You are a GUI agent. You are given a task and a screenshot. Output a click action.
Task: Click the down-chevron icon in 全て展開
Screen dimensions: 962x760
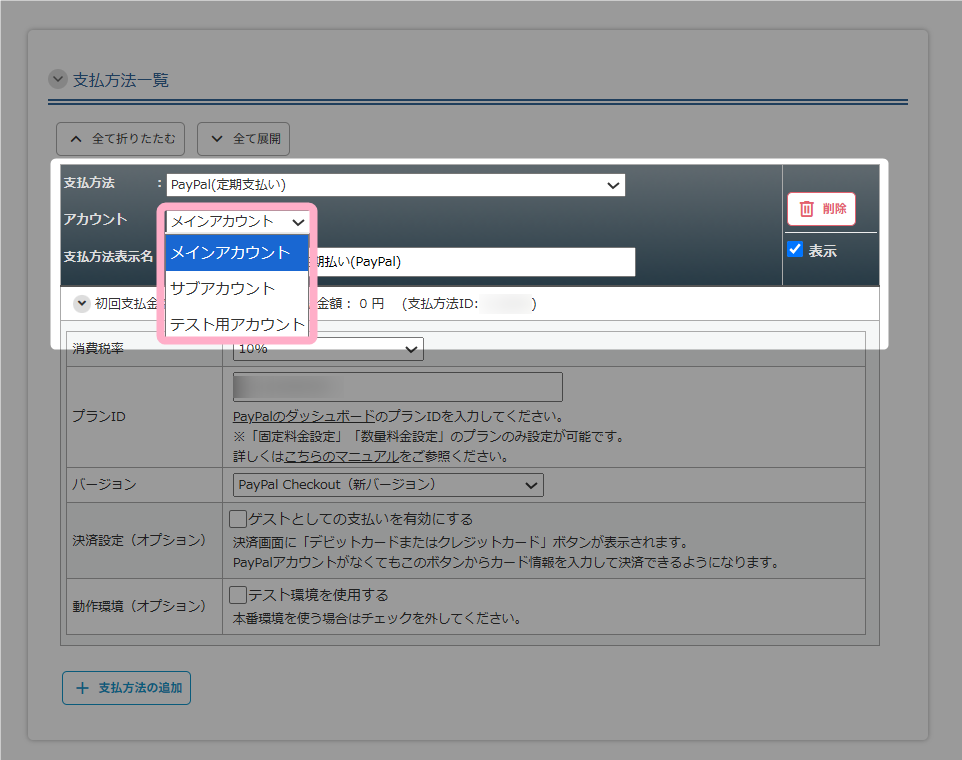click(x=217, y=139)
